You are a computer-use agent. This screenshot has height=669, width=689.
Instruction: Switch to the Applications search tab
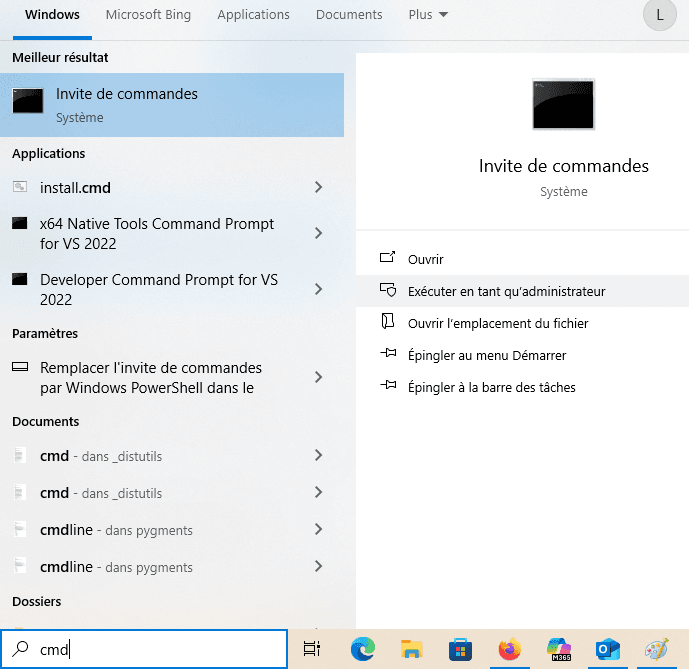253,15
